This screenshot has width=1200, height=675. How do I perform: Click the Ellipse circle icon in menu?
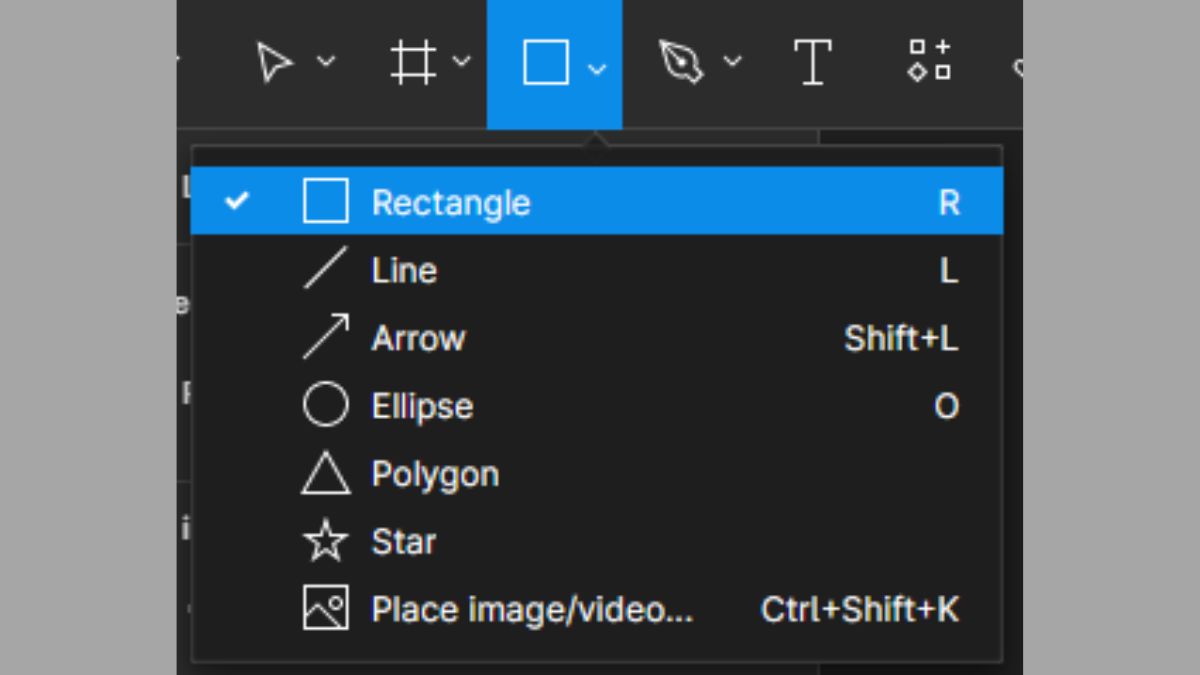click(x=325, y=406)
